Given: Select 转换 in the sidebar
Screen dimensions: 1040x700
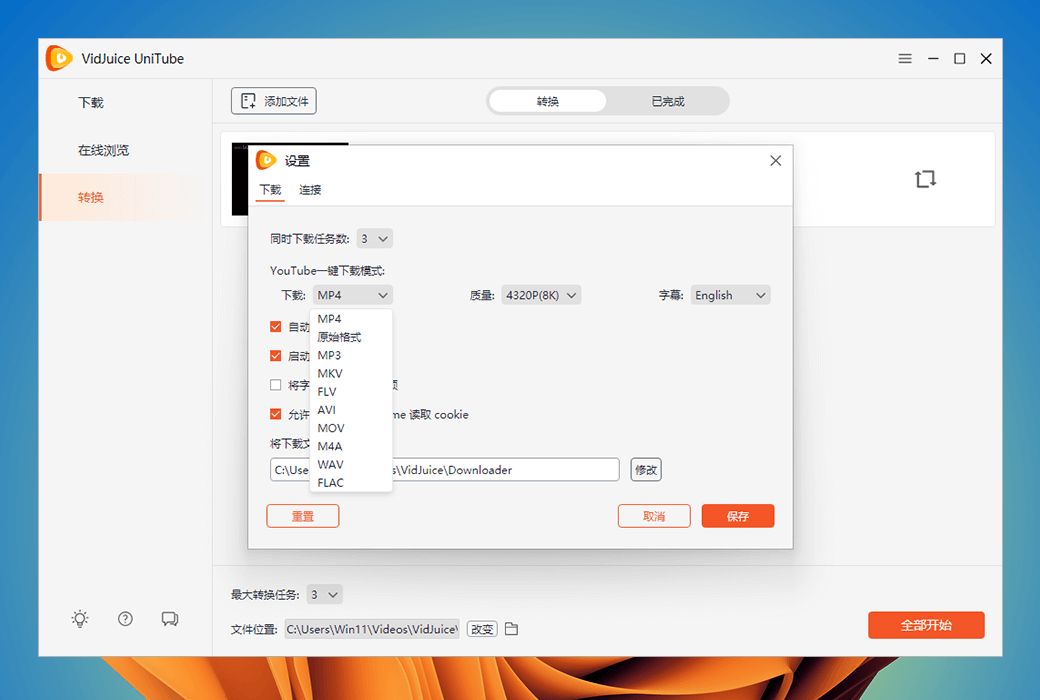Looking at the screenshot, I should coord(123,197).
